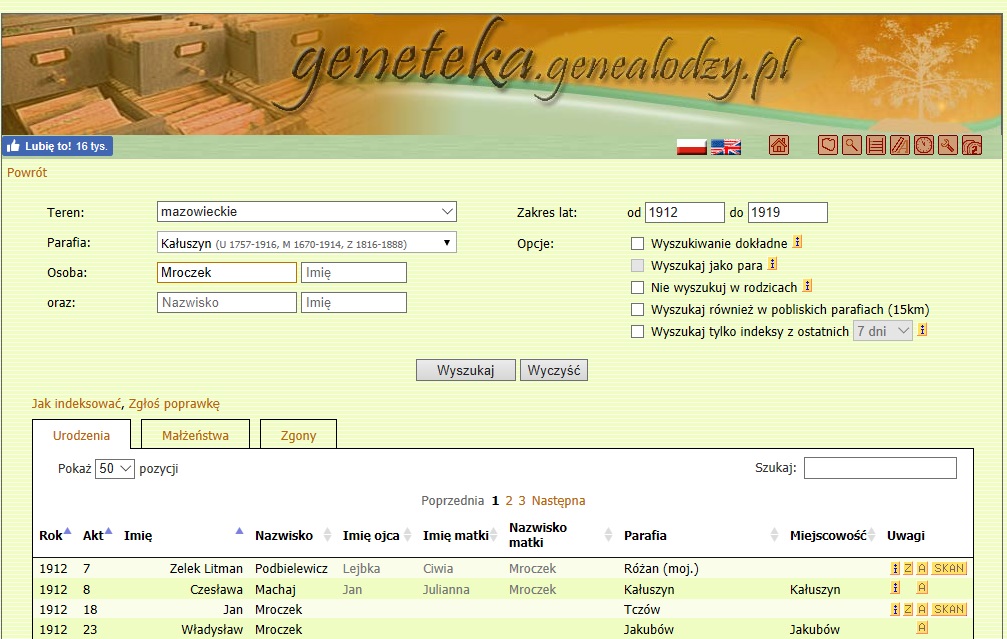Viewport: 1007px width, 639px height.
Task: Open the Pokaż 50 entries dropdown
Action: 114,468
